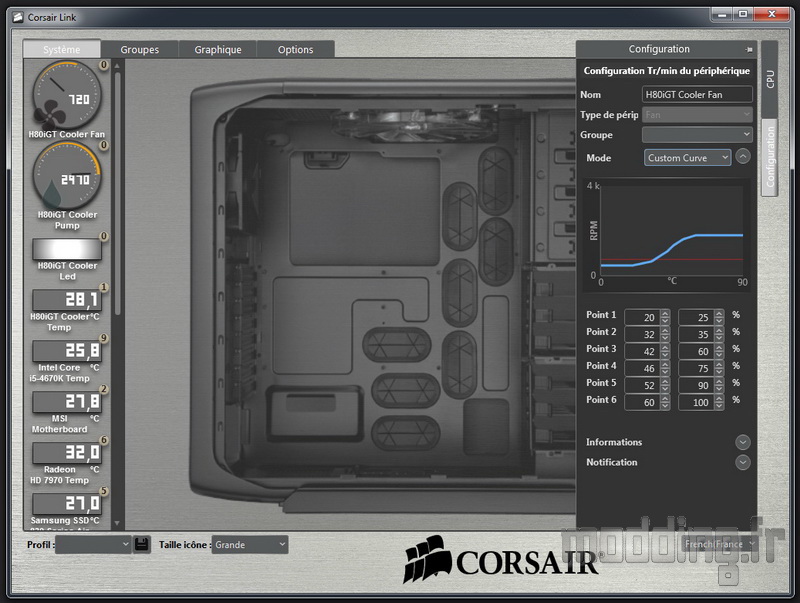Click the Configuration panel header
The width and height of the screenshot is (800, 603).
pyautogui.click(x=666, y=49)
